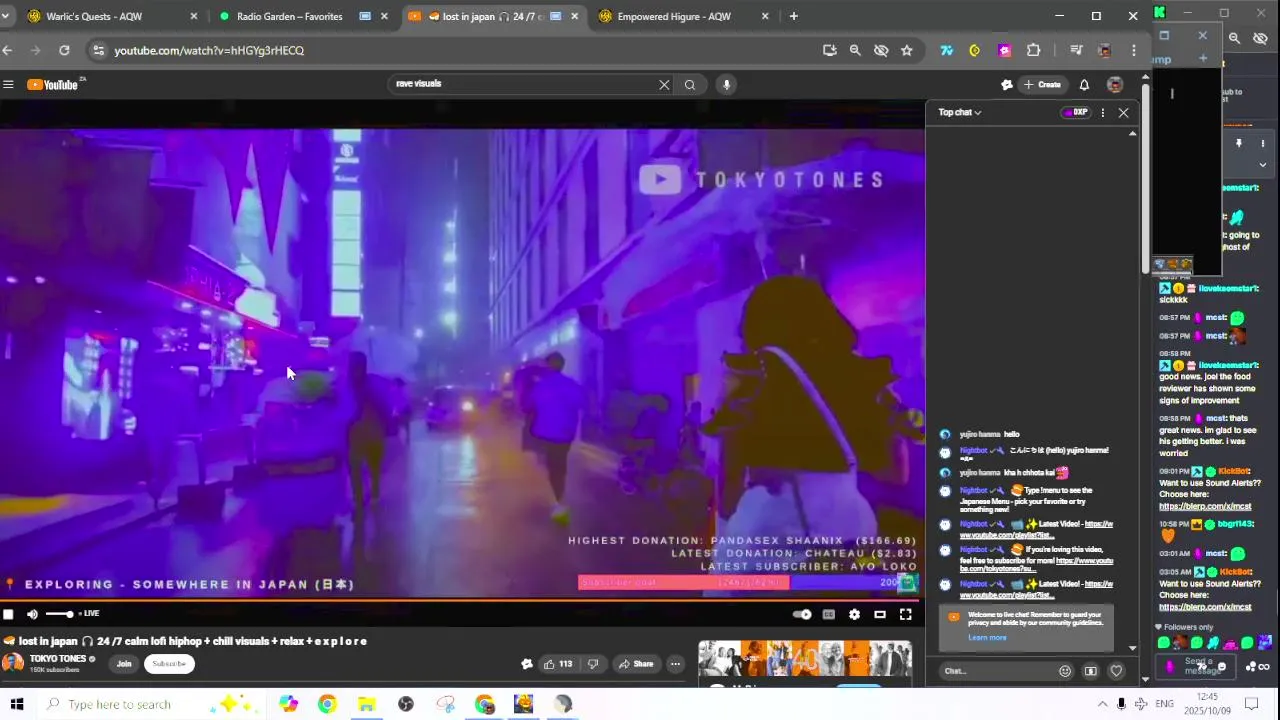
Task: Enter full screen mode
Action: (x=906, y=615)
